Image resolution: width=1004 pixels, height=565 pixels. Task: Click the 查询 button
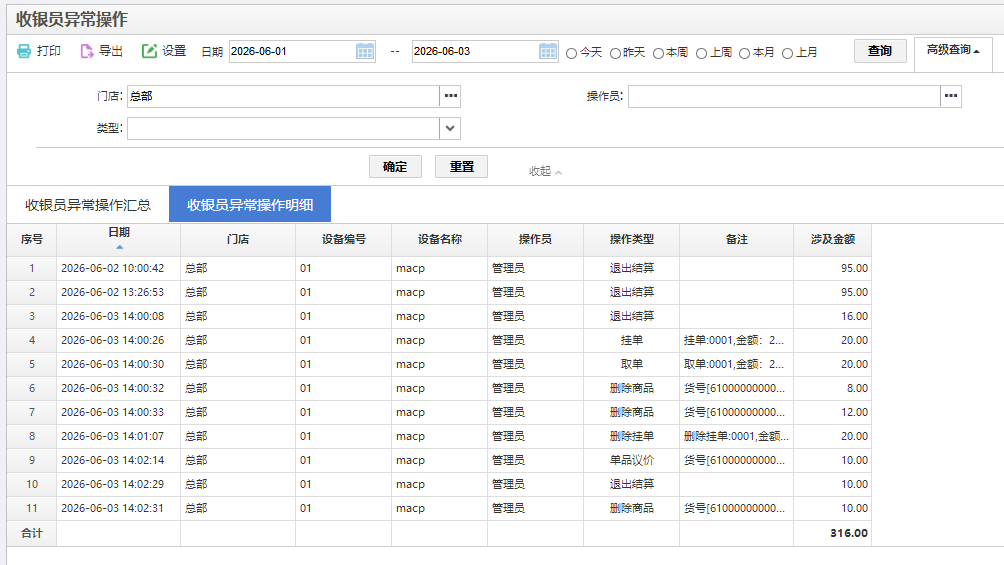880,51
